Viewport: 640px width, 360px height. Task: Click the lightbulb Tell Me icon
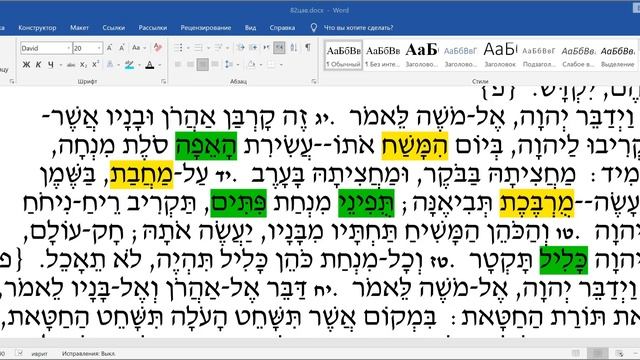click(x=313, y=27)
